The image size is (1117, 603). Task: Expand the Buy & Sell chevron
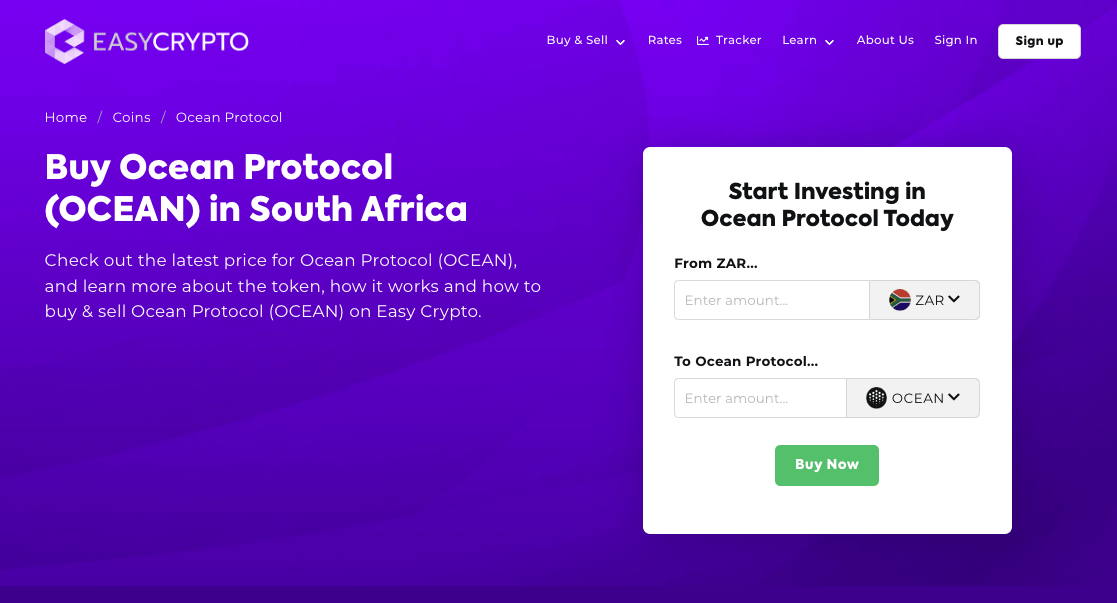pyautogui.click(x=621, y=42)
